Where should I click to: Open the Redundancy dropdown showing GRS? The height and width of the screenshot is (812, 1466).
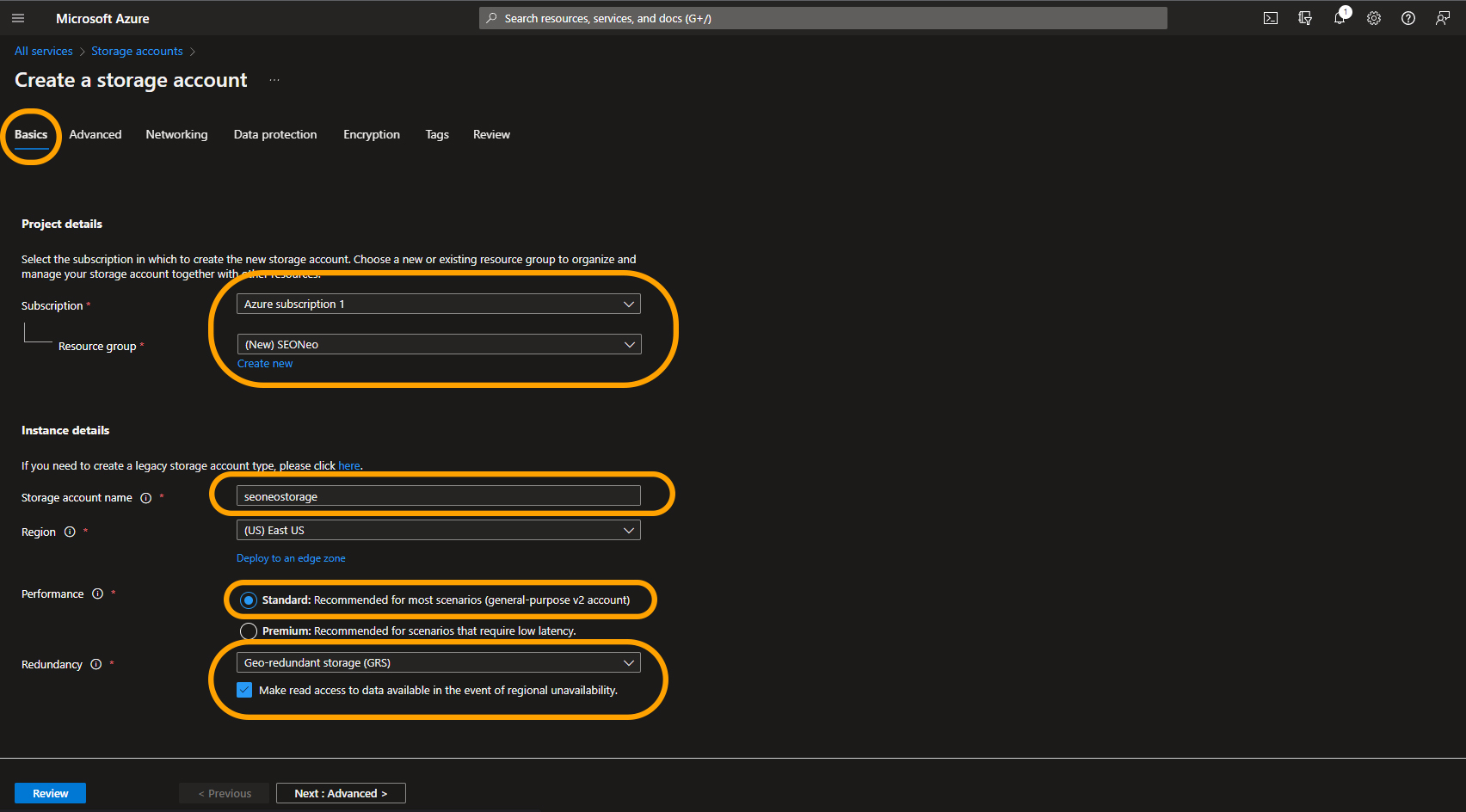click(439, 662)
